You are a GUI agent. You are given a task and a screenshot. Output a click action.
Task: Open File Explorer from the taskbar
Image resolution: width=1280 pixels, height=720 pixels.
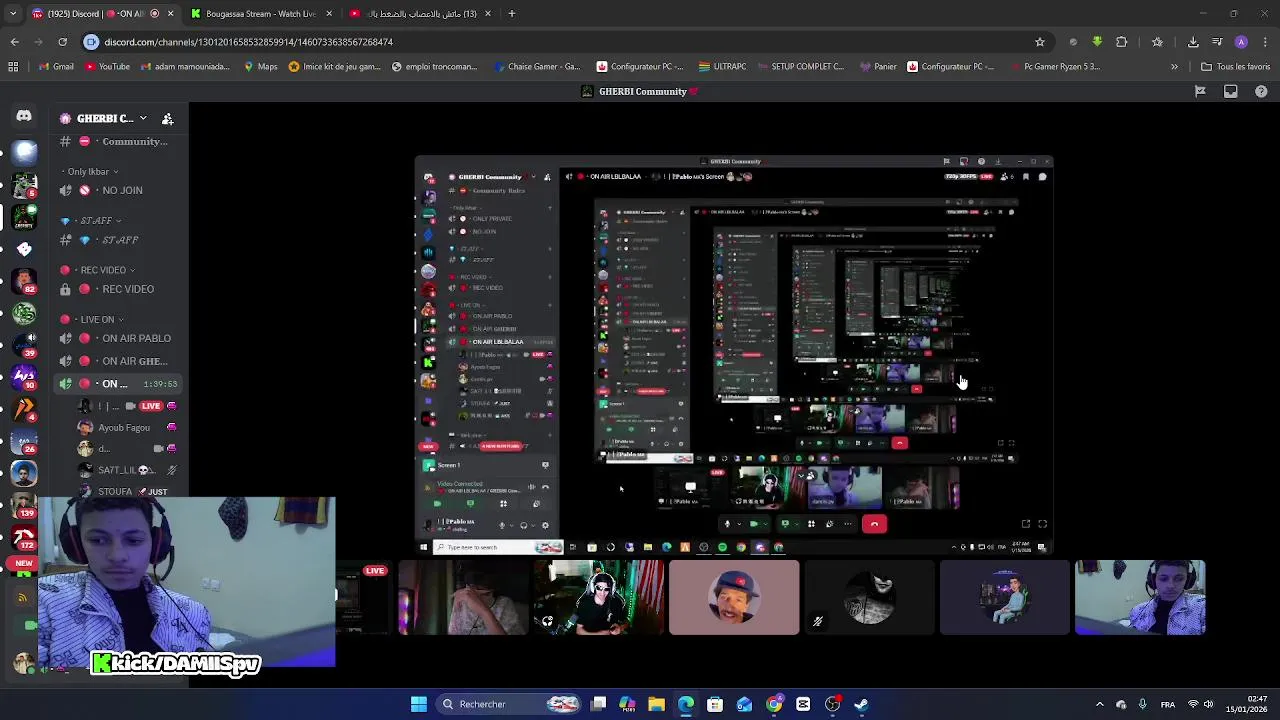coord(656,704)
